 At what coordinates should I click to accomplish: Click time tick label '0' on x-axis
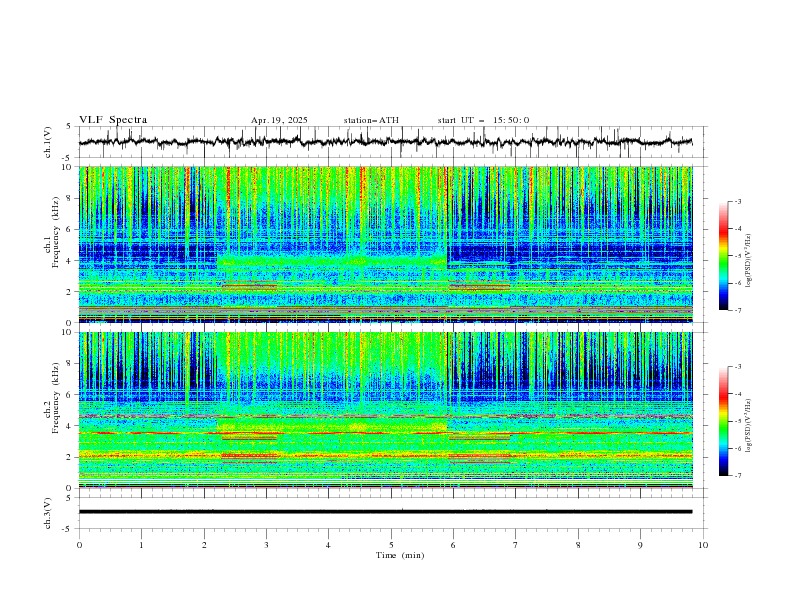(79, 545)
